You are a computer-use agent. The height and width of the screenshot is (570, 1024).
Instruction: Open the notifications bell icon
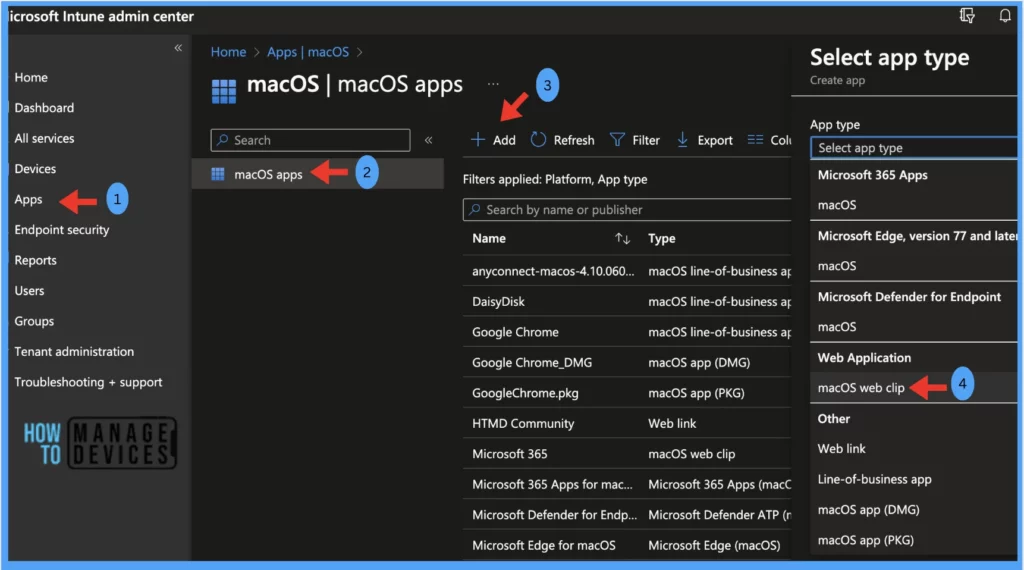1004,16
